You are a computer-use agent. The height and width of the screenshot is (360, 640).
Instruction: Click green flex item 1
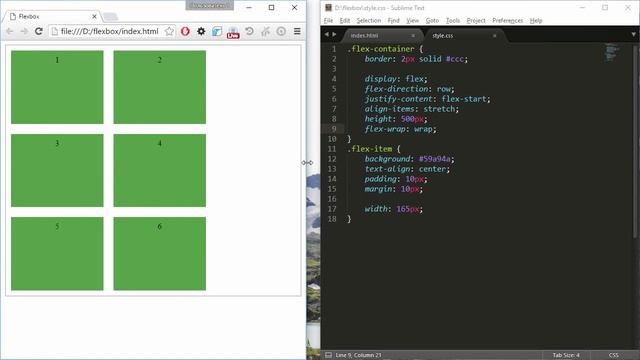coord(57,87)
